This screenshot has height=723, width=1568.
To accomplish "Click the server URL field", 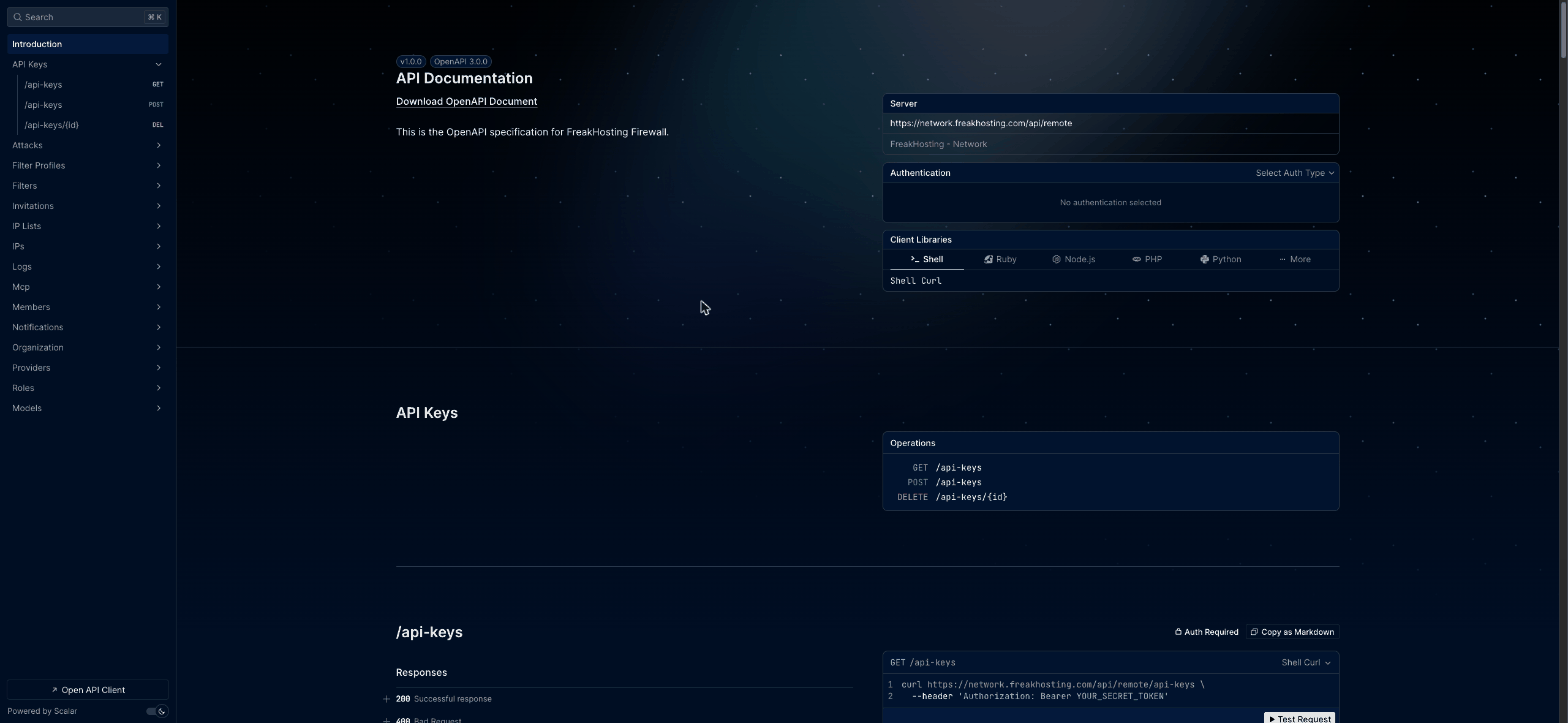I will [1110, 123].
